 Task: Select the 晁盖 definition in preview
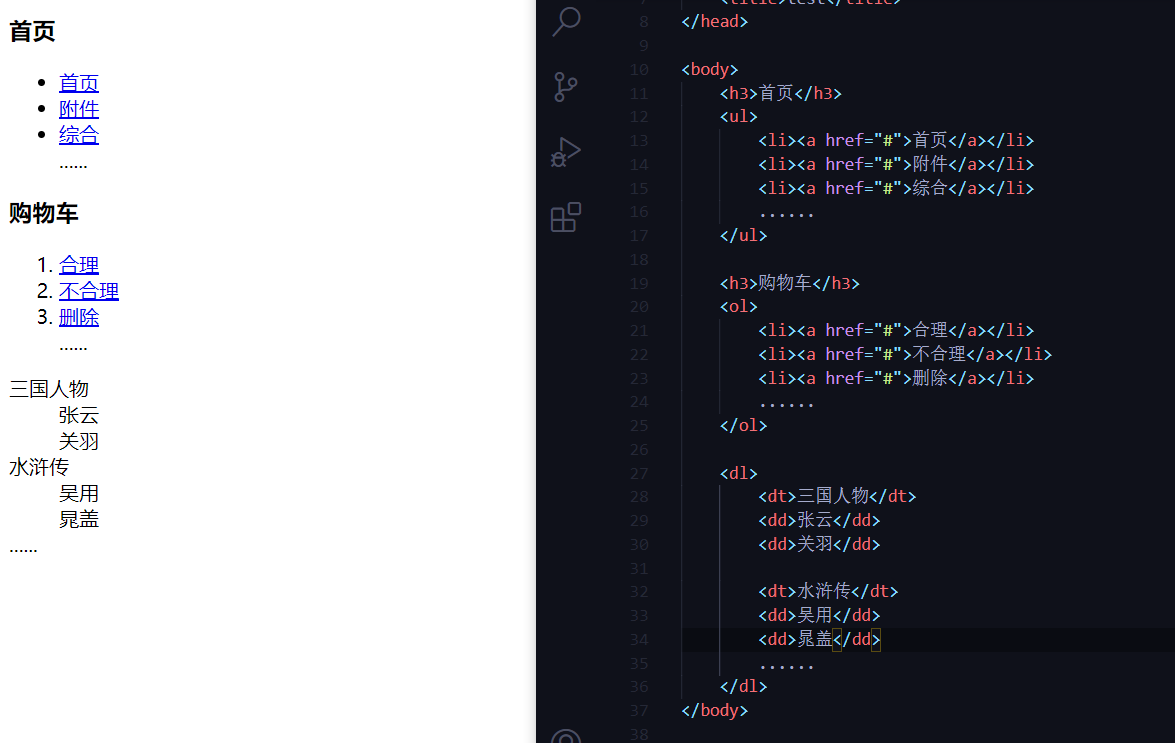coord(79,519)
